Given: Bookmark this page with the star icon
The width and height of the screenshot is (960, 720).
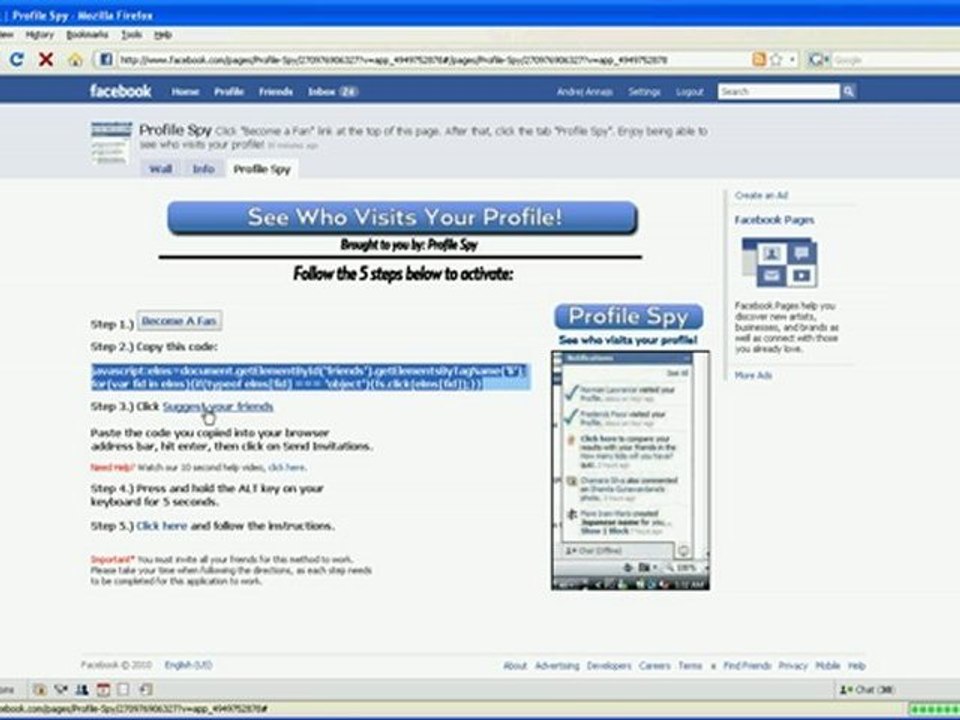Looking at the screenshot, I should click(776, 59).
